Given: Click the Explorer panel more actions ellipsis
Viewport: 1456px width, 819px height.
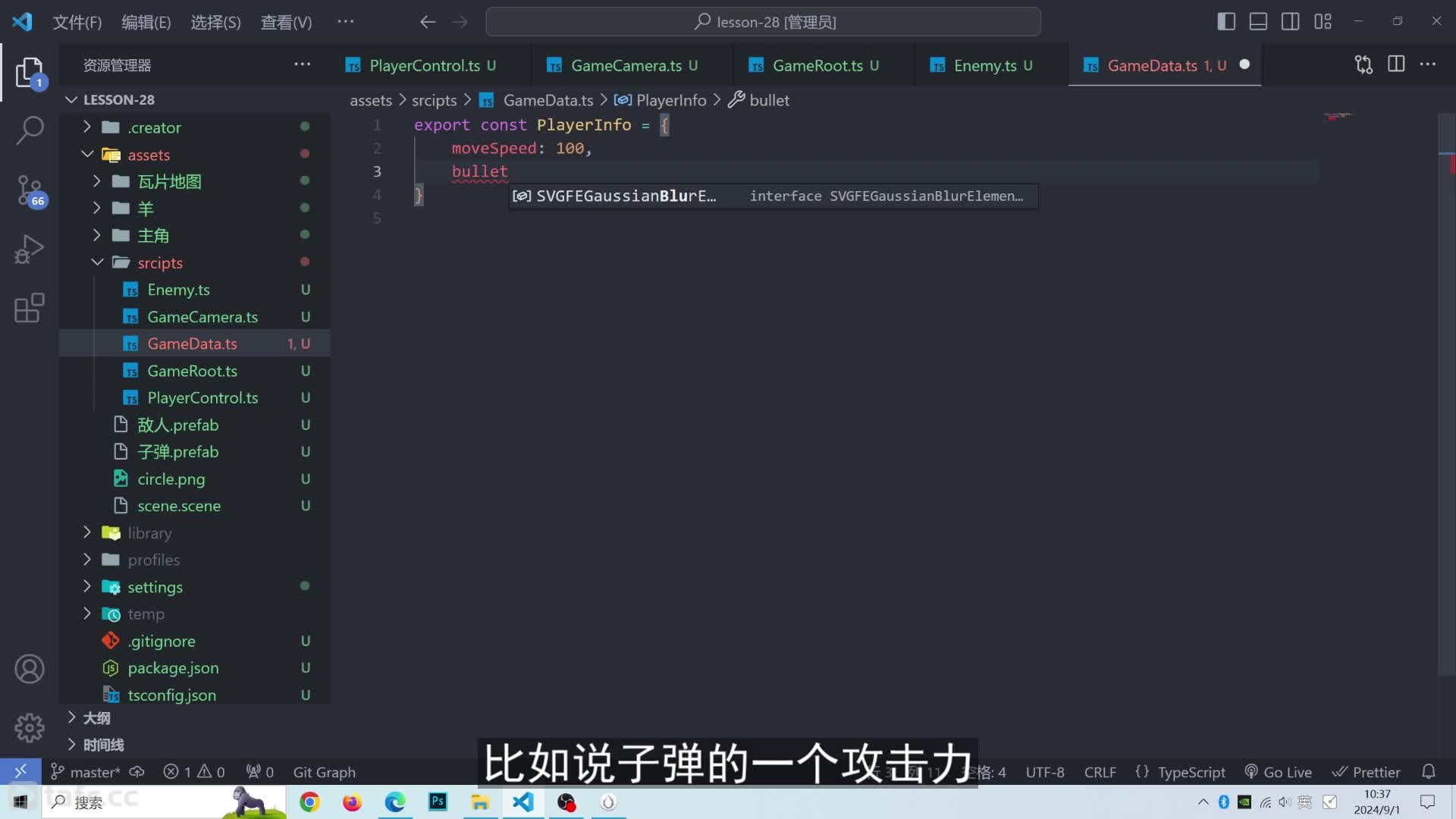Looking at the screenshot, I should 303,64.
